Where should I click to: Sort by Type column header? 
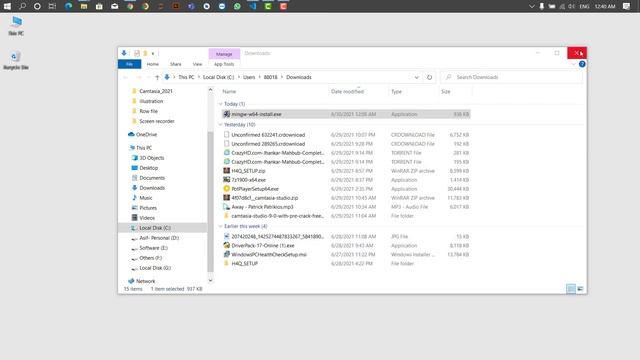click(x=396, y=91)
